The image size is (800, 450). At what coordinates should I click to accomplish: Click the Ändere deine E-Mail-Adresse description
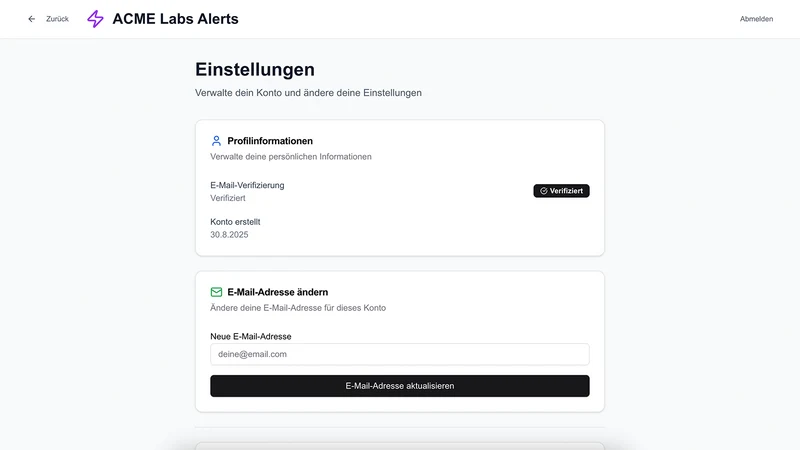click(298, 308)
